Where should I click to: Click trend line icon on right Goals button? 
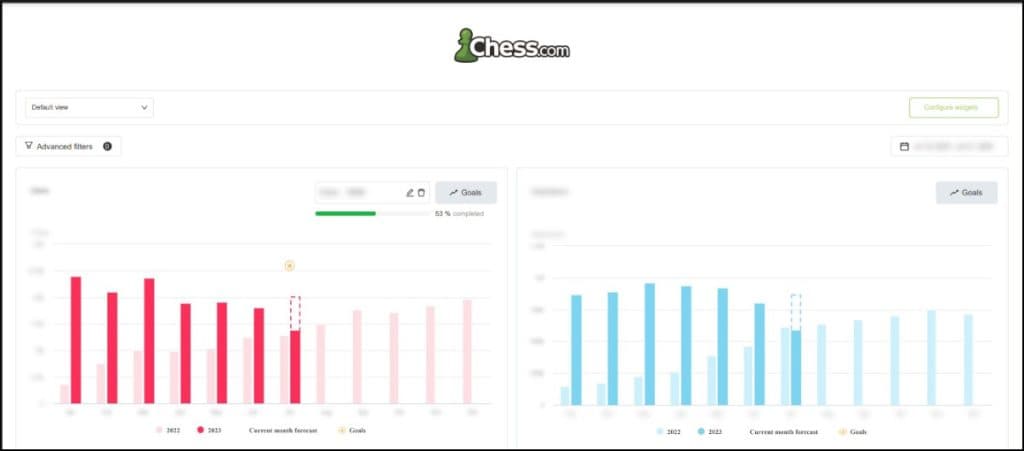click(x=954, y=193)
